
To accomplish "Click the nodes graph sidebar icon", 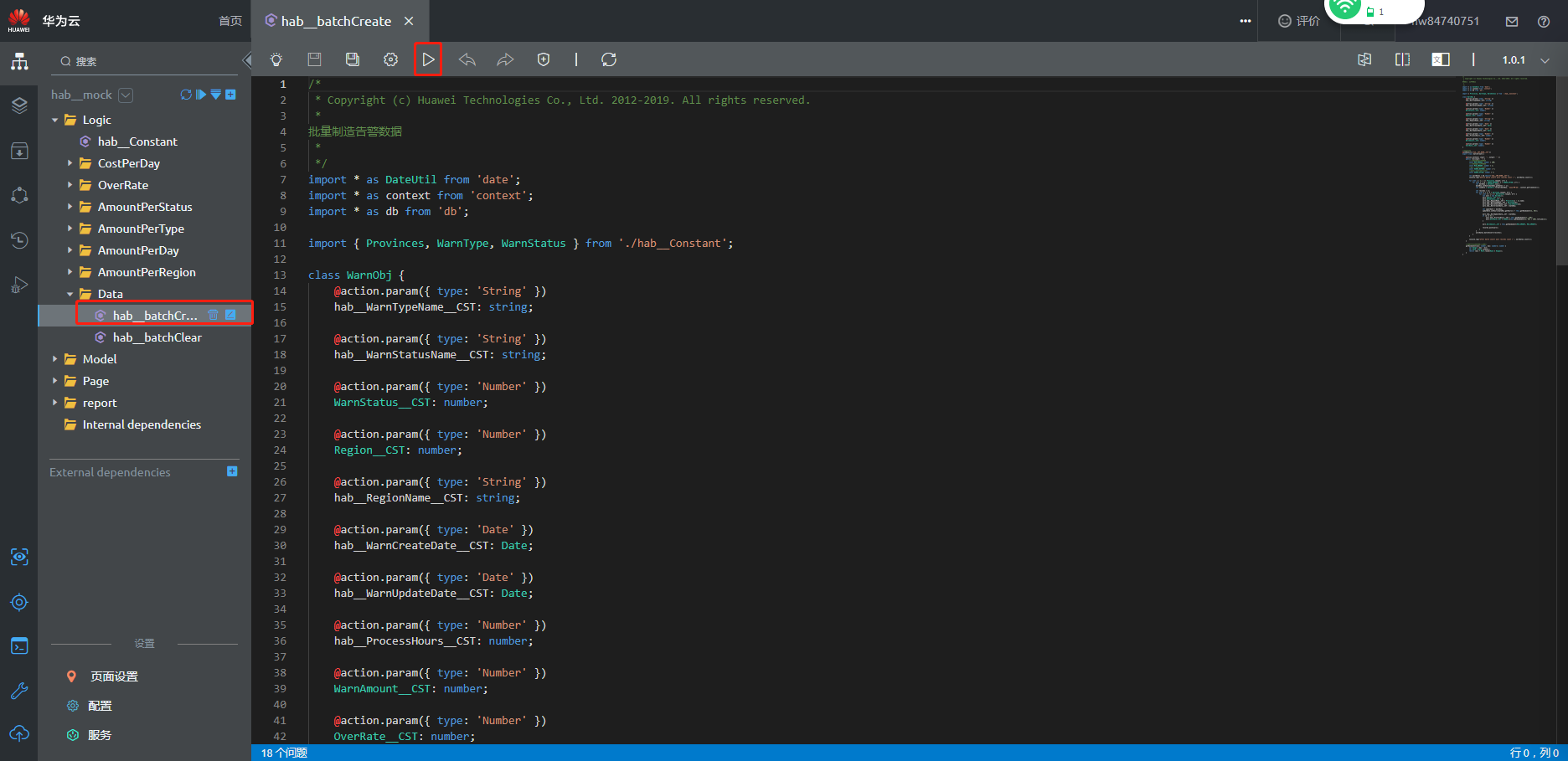I will click(x=19, y=195).
